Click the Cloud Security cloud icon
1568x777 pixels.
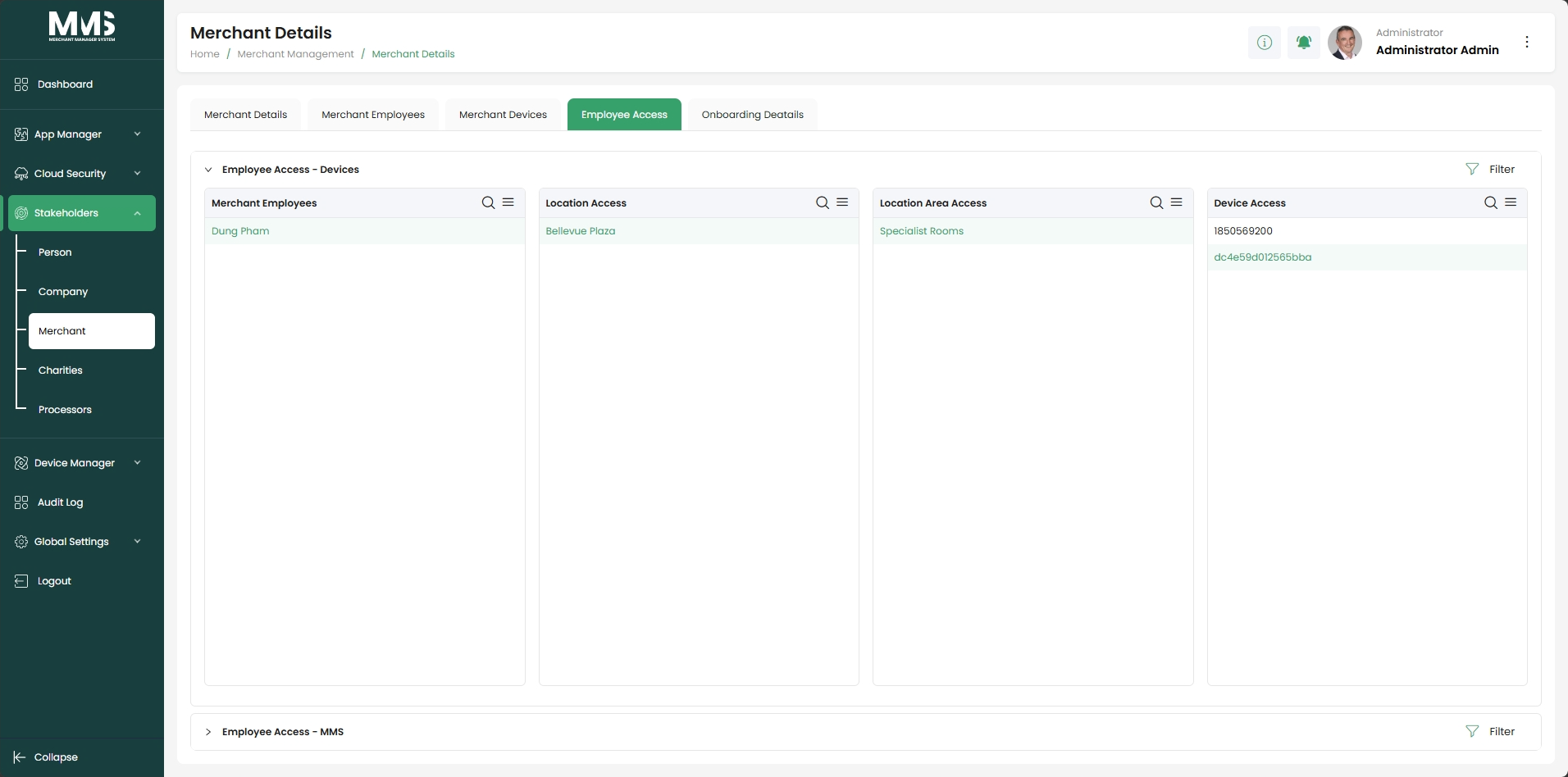click(x=21, y=174)
